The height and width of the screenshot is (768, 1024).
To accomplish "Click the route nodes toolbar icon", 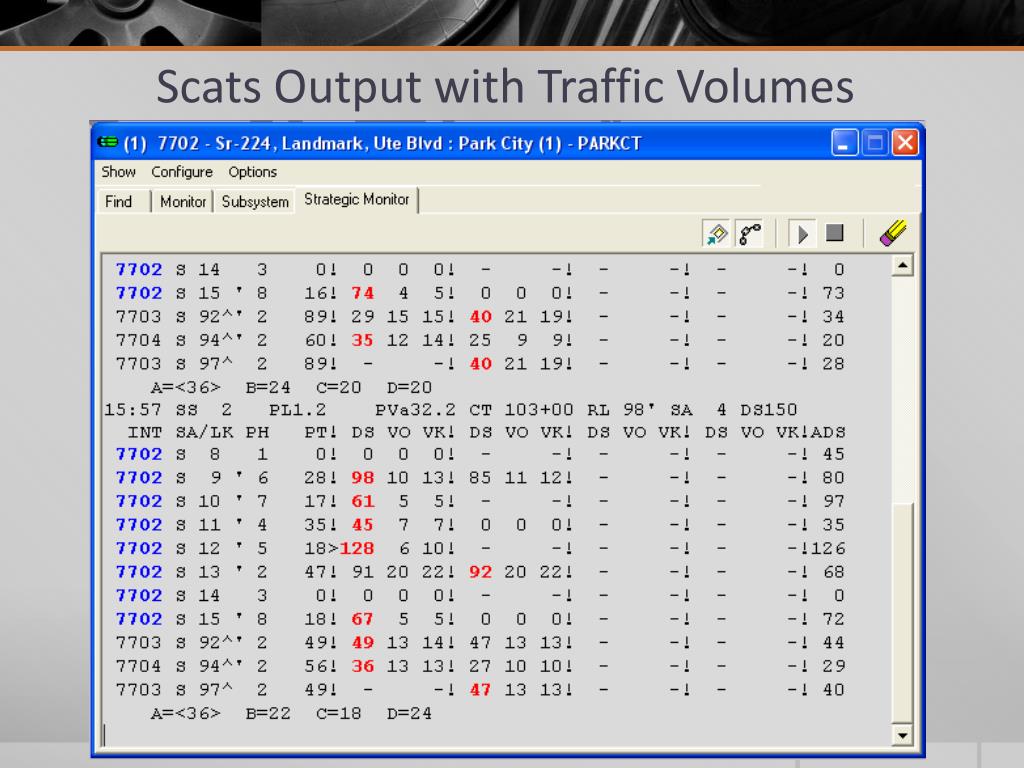I will coord(749,233).
